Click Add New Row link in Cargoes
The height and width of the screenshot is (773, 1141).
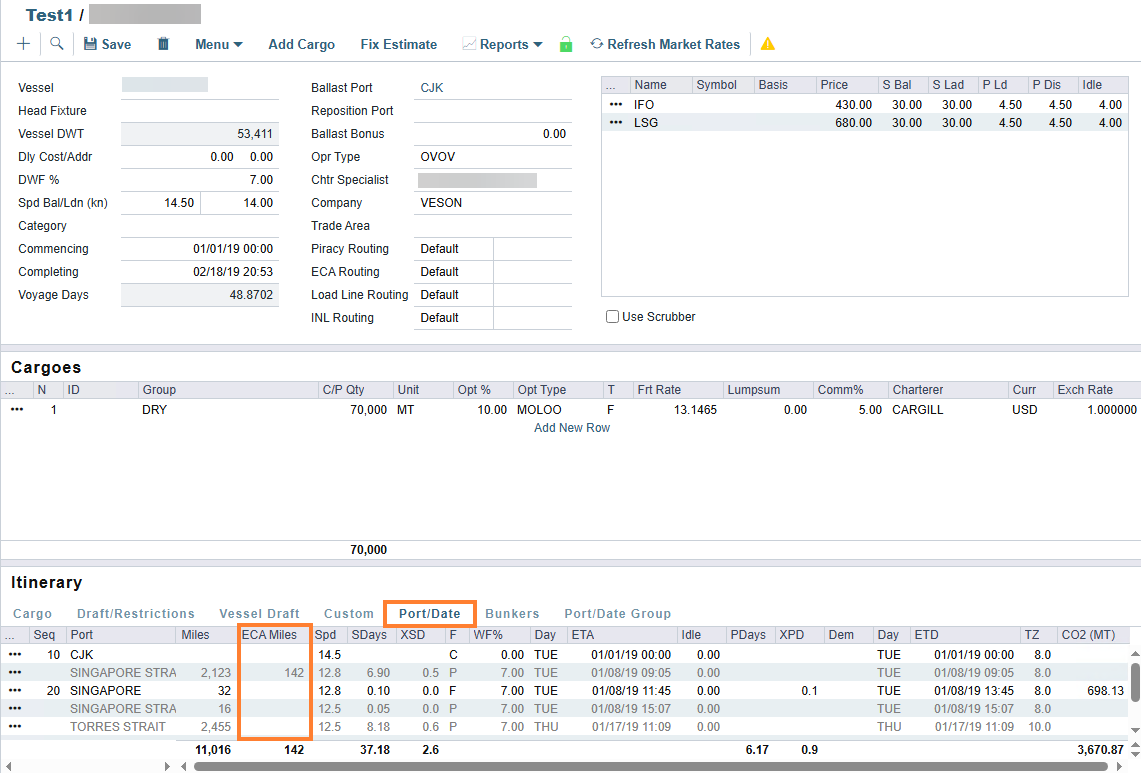point(572,428)
